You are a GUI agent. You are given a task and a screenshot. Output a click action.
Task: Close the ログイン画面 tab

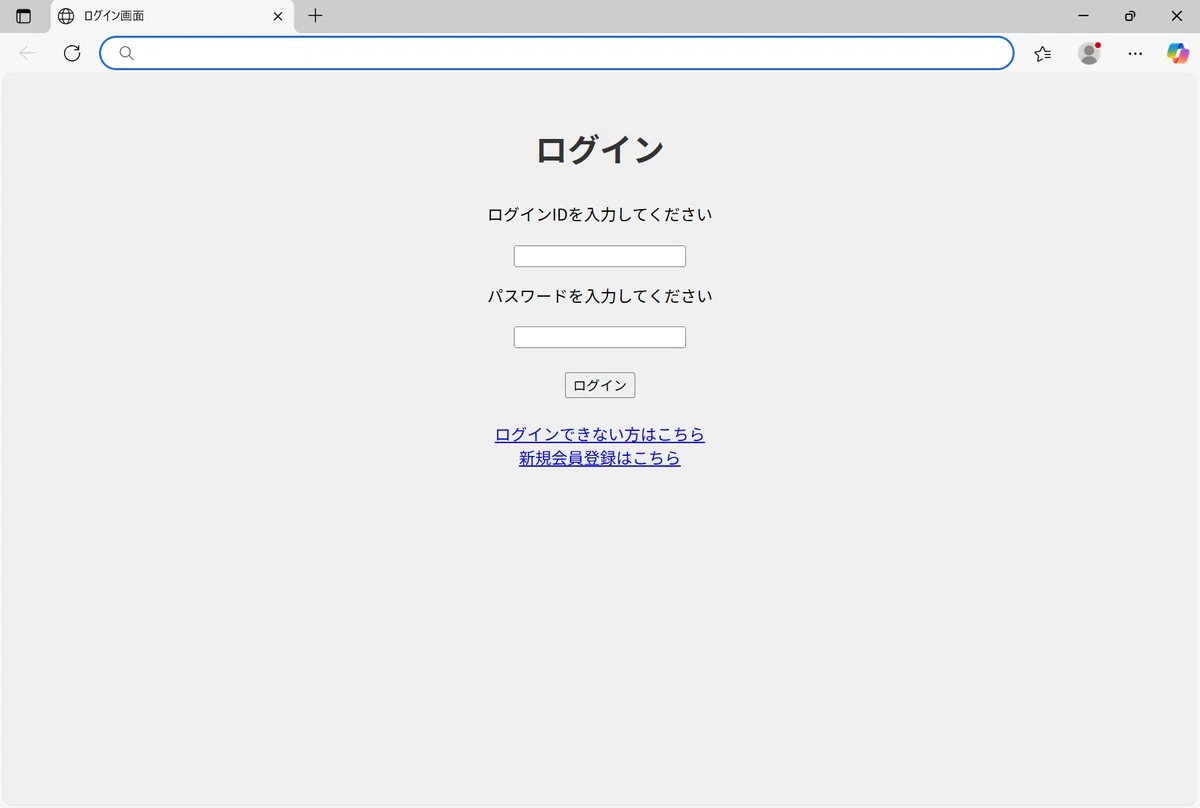(x=278, y=16)
